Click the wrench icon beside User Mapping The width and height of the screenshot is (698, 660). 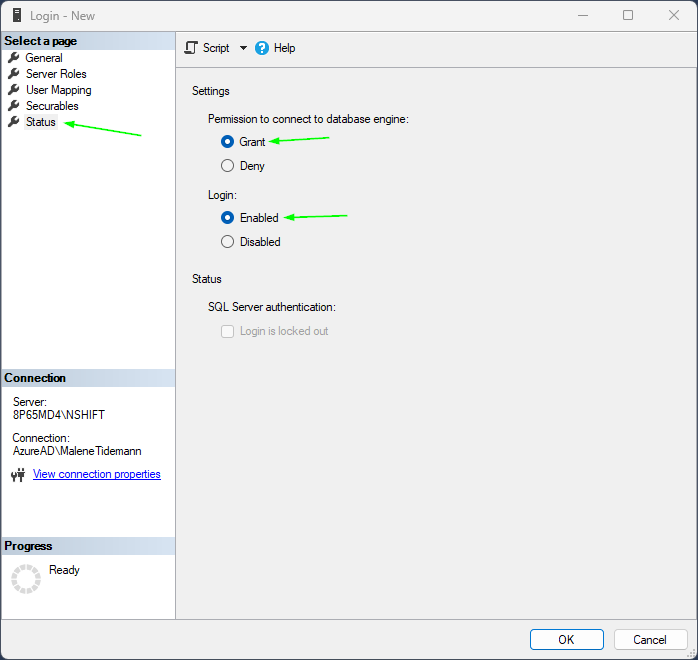tap(13, 90)
